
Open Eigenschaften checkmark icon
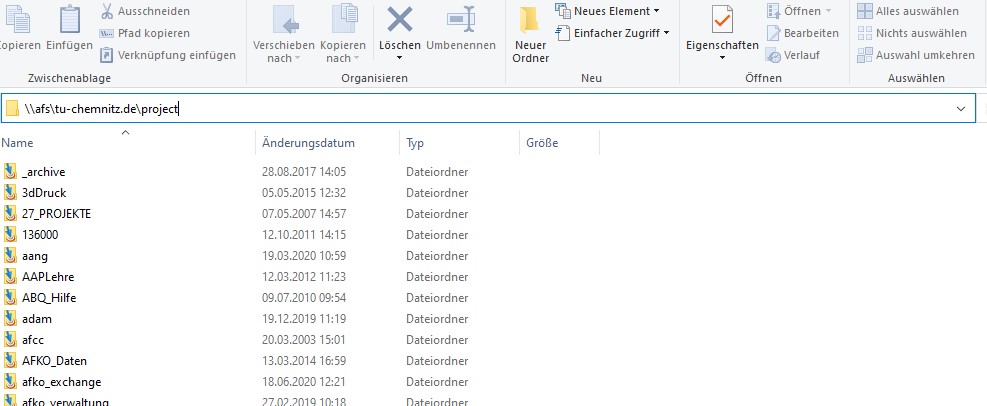pyautogui.click(x=721, y=20)
